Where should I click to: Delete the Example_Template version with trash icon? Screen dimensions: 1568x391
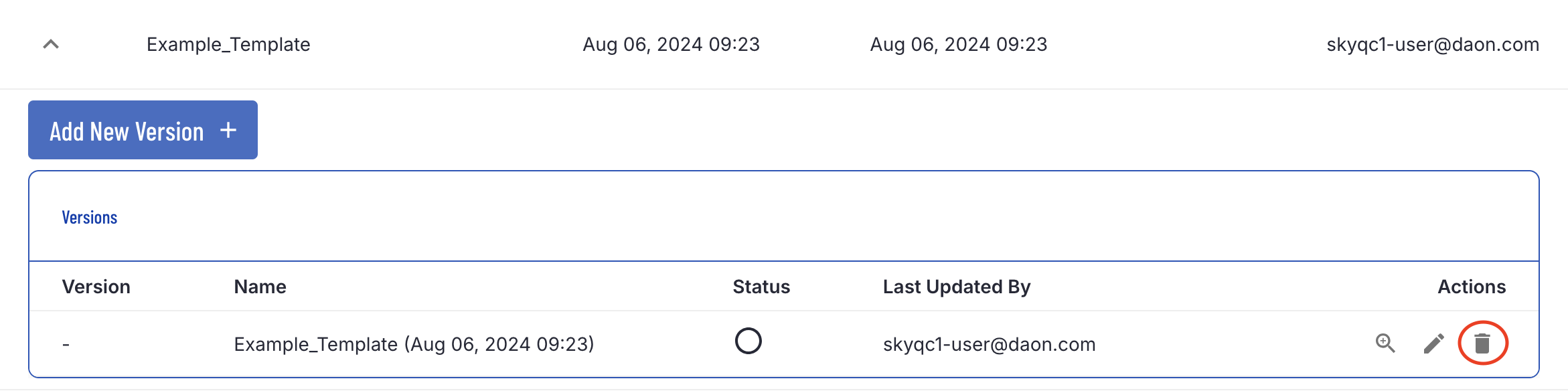(1482, 343)
